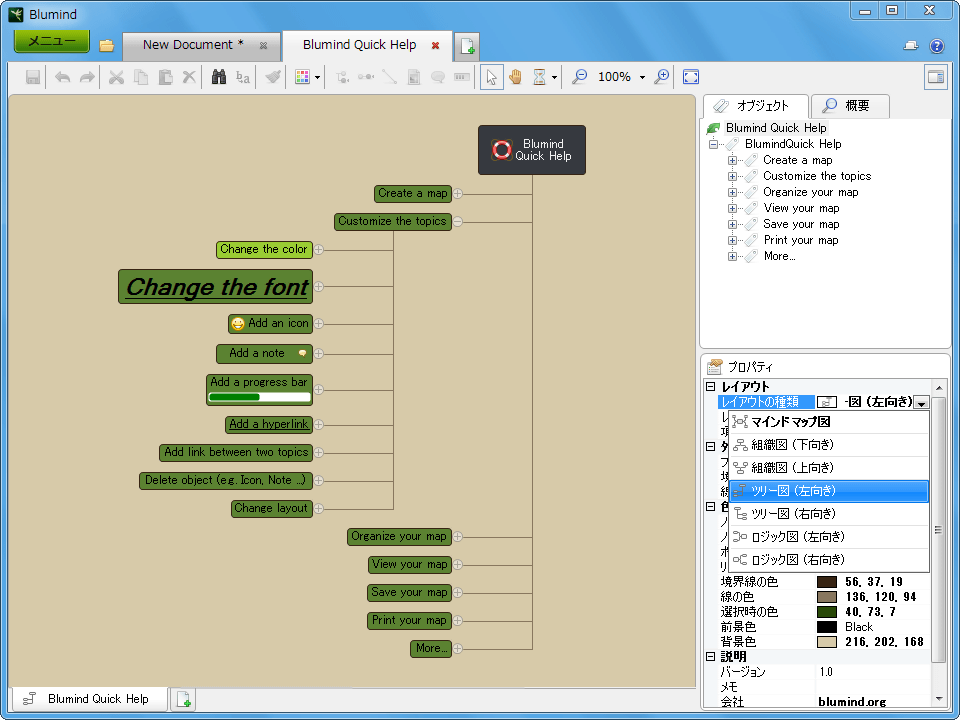Click the 境界線の色 color swatch
960x720 pixels.
tap(827, 582)
